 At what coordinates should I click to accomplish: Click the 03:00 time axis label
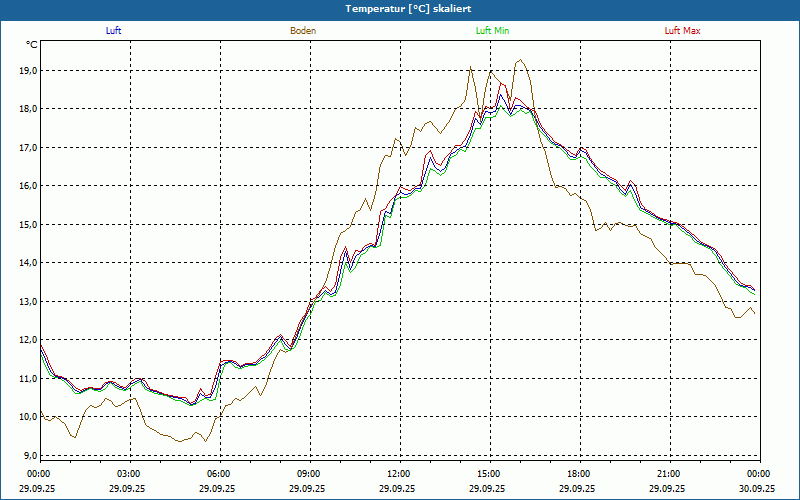[130, 474]
